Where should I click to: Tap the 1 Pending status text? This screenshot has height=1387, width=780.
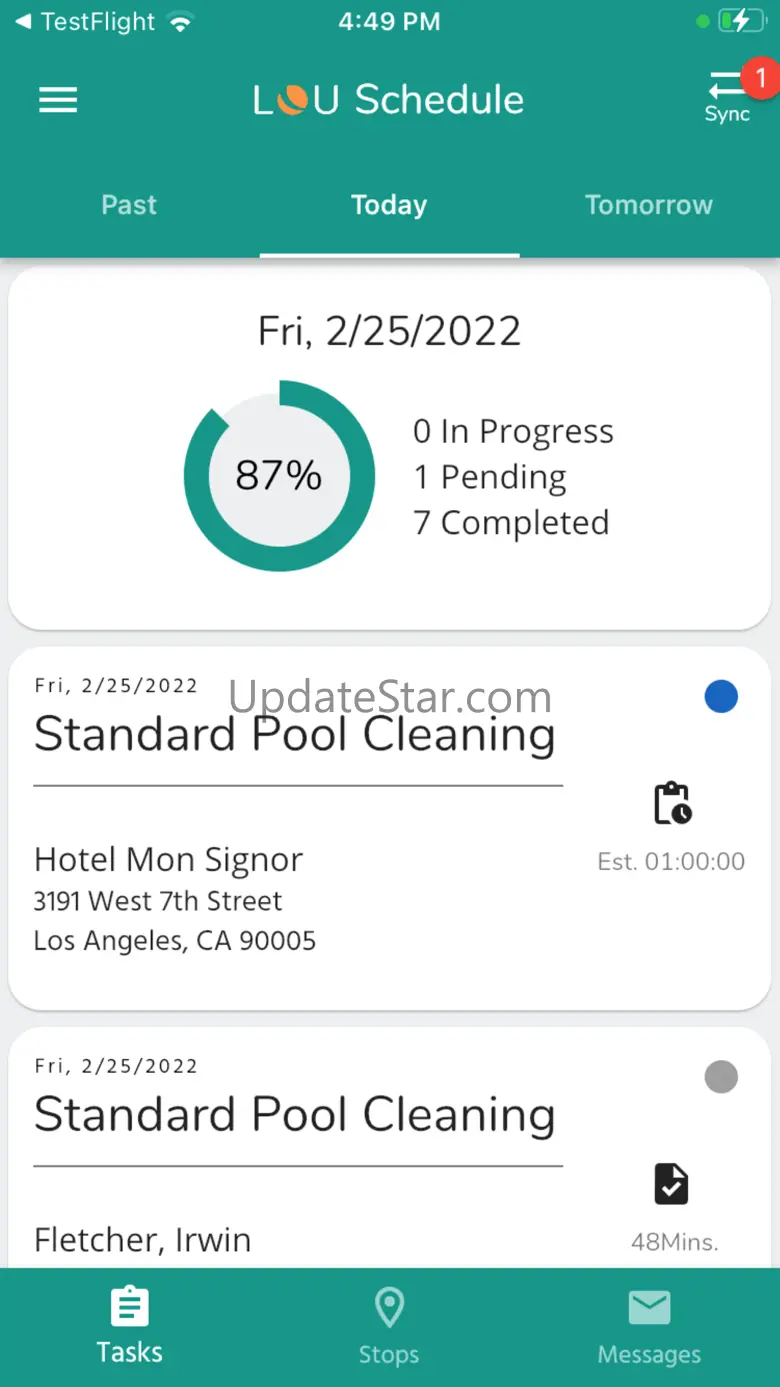click(x=490, y=477)
